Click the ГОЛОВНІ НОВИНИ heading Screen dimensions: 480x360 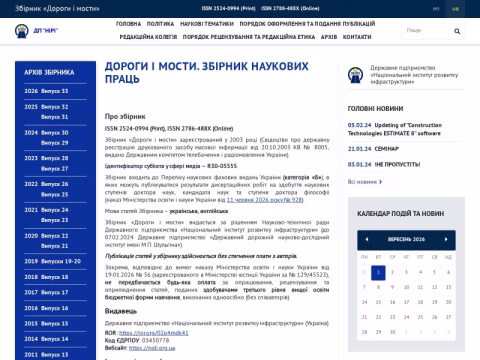click(x=375, y=109)
